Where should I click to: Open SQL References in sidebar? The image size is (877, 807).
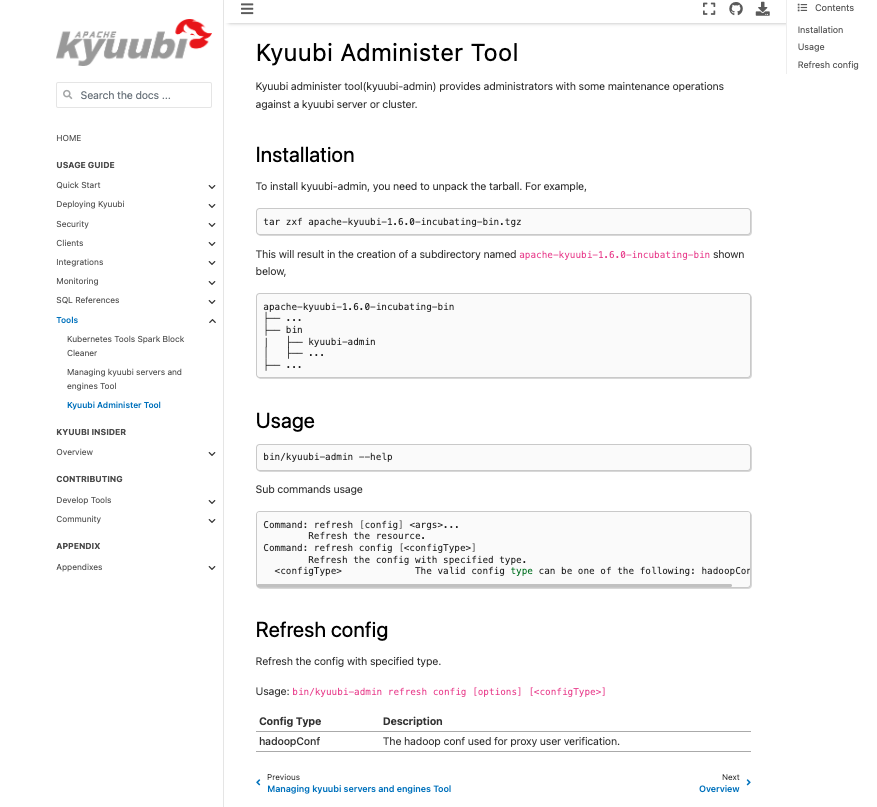(88, 300)
